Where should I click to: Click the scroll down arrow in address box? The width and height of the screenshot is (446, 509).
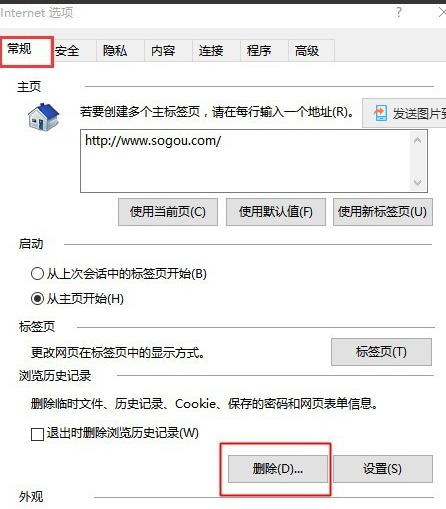click(417, 182)
